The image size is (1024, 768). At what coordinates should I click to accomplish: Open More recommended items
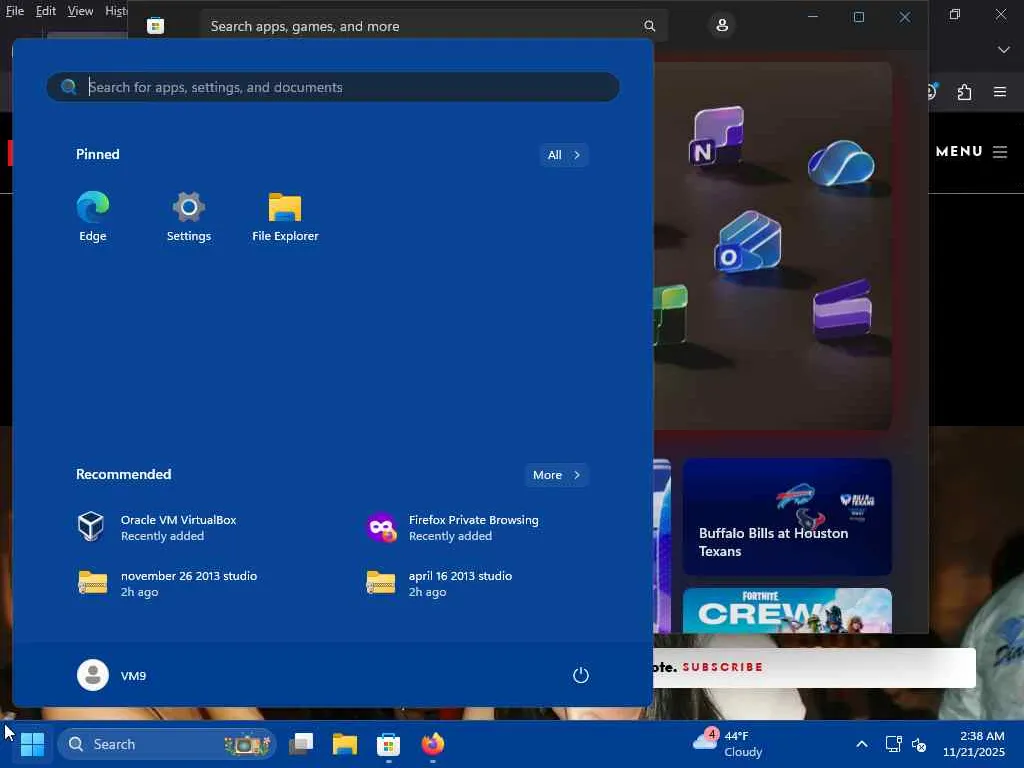coord(556,475)
